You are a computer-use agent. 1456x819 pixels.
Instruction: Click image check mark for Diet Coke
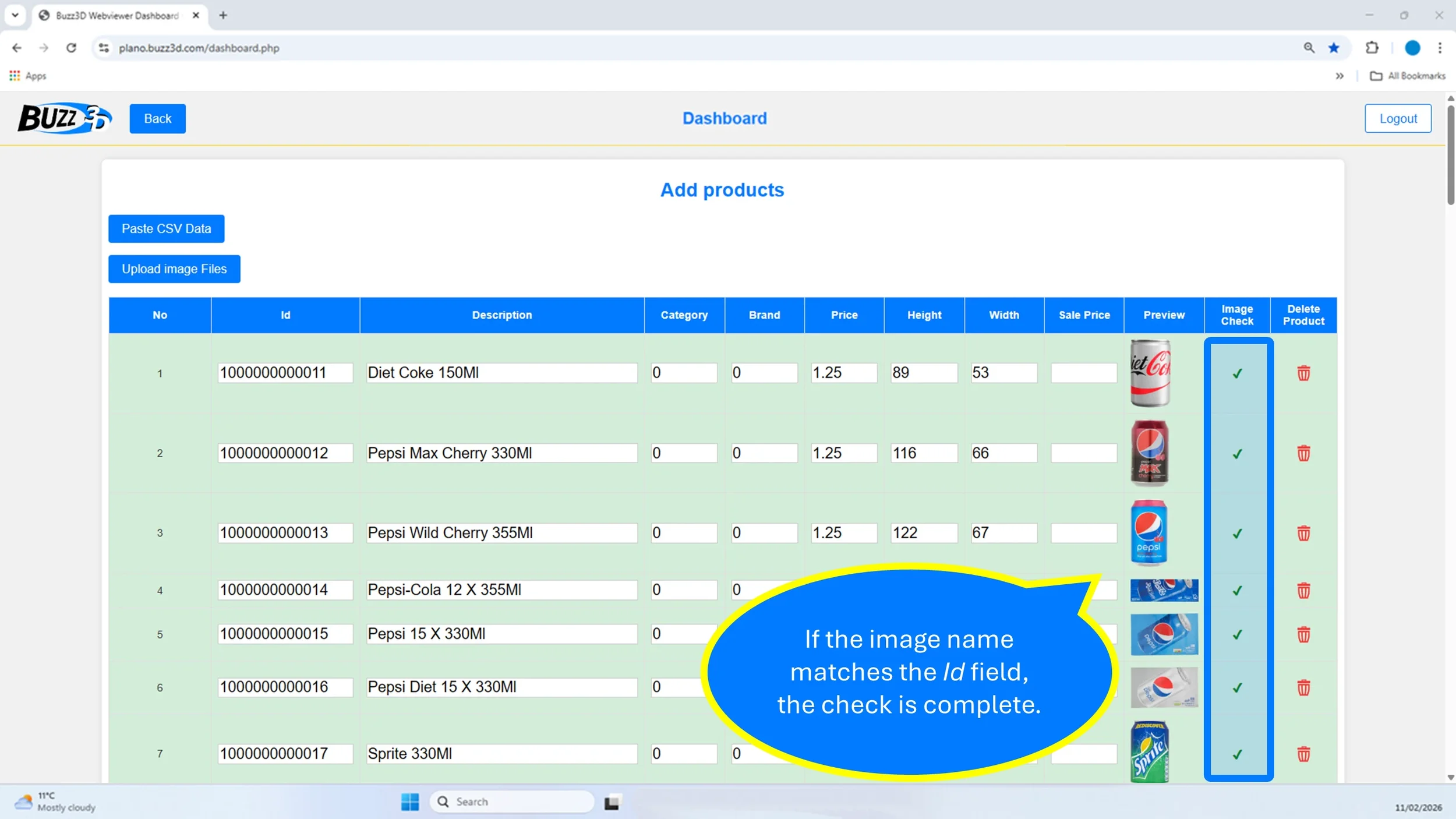click(1237, 373)
